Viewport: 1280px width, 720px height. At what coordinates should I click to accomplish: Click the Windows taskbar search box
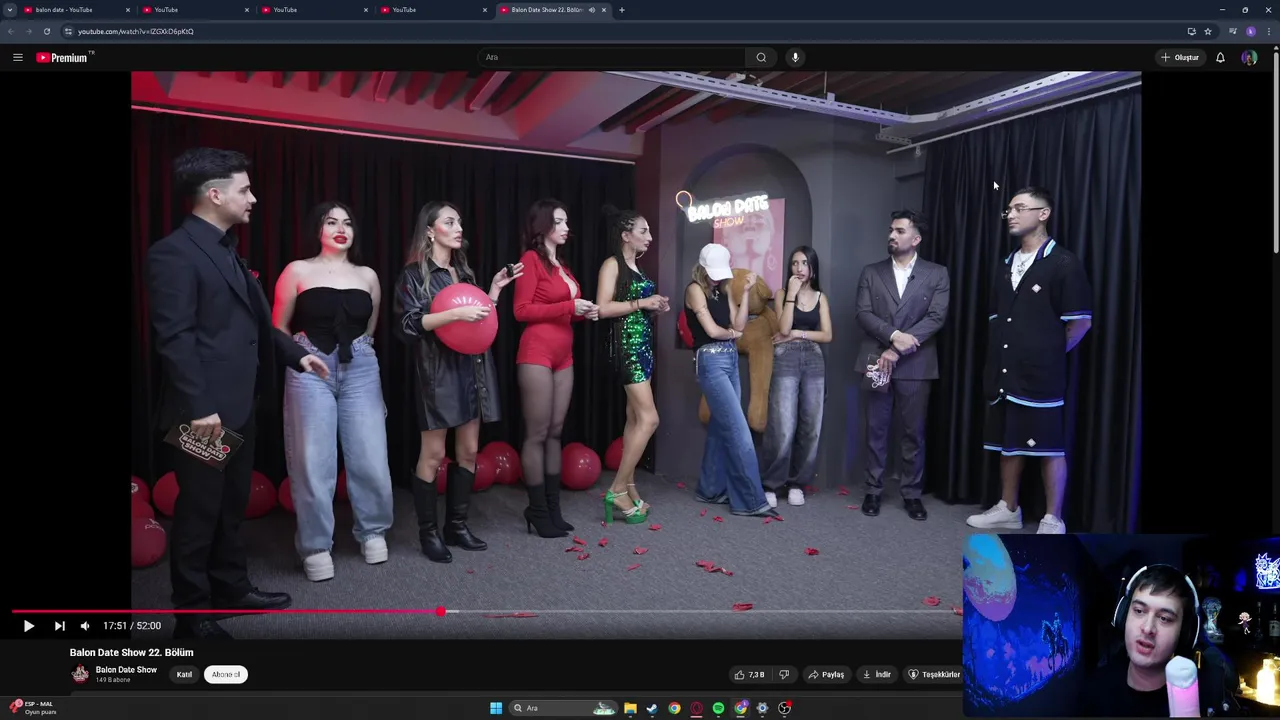point(565,708)
